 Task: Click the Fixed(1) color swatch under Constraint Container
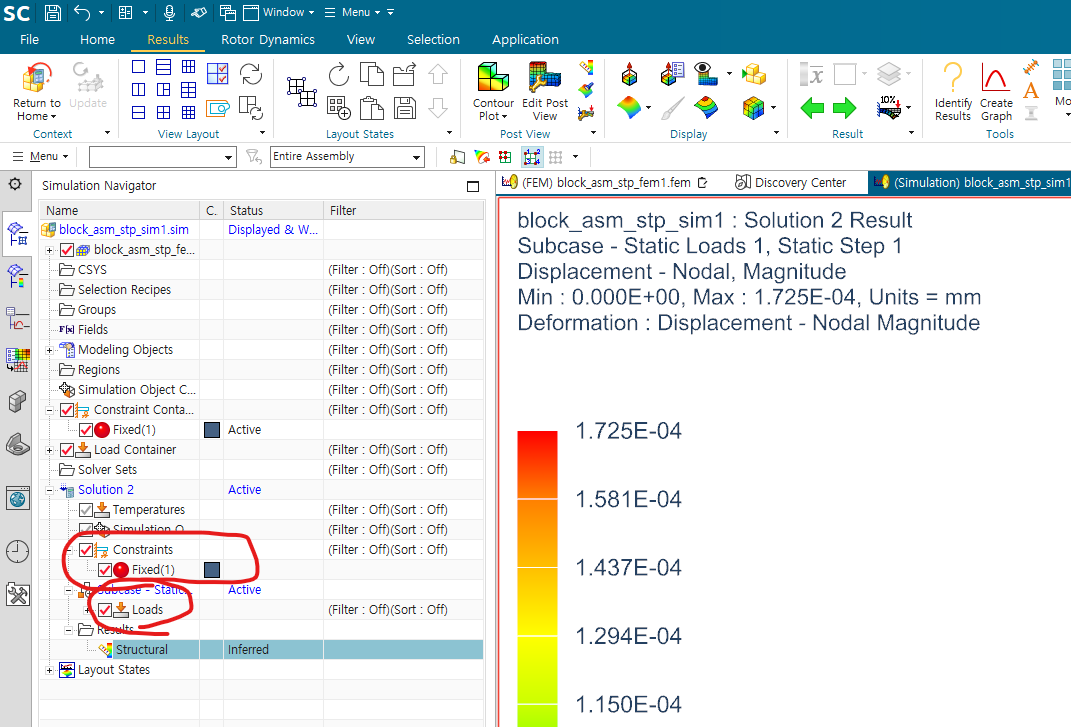[x=211, y=430]
